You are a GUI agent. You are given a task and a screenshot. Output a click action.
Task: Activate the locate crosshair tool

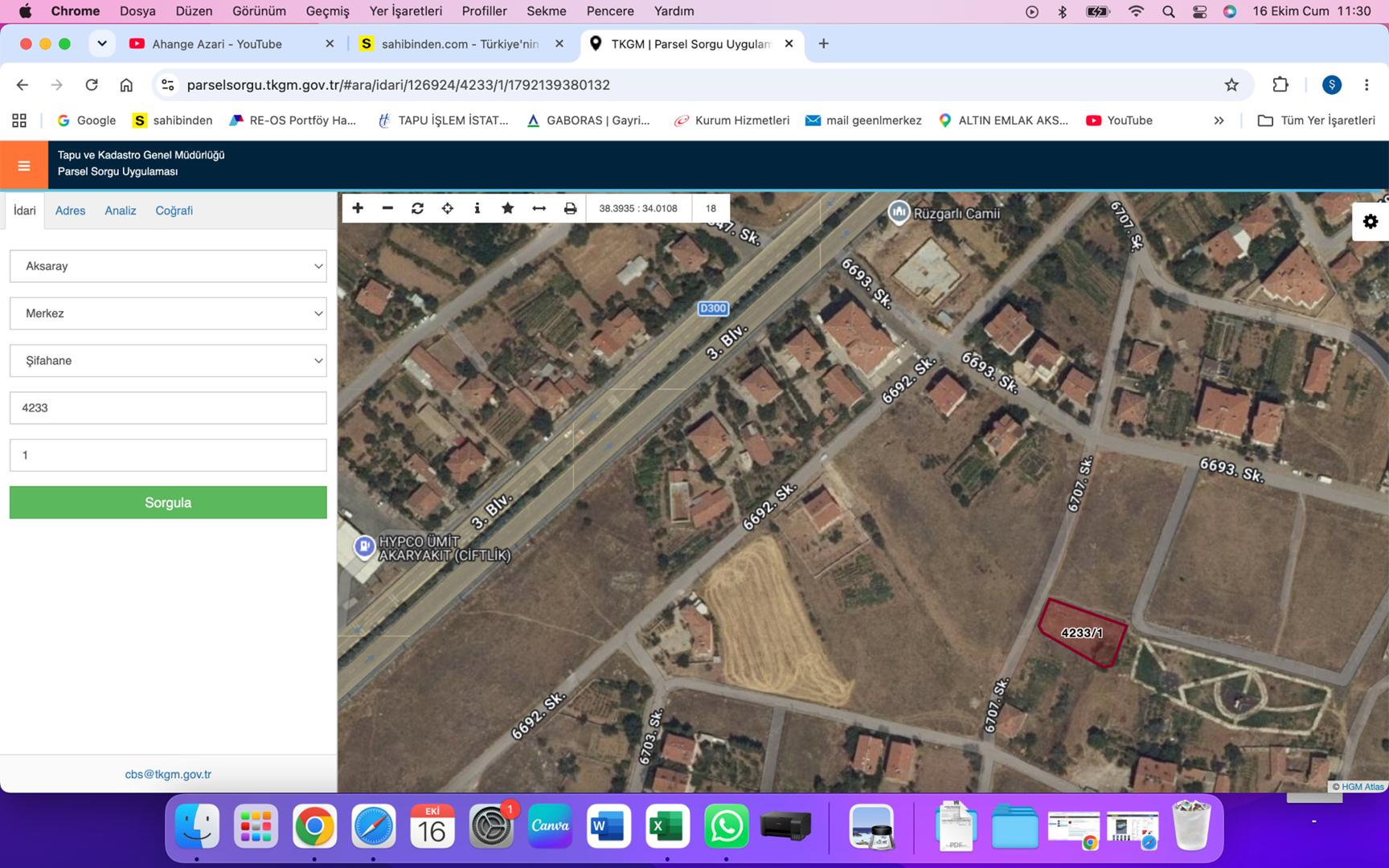tap(448, 208)
